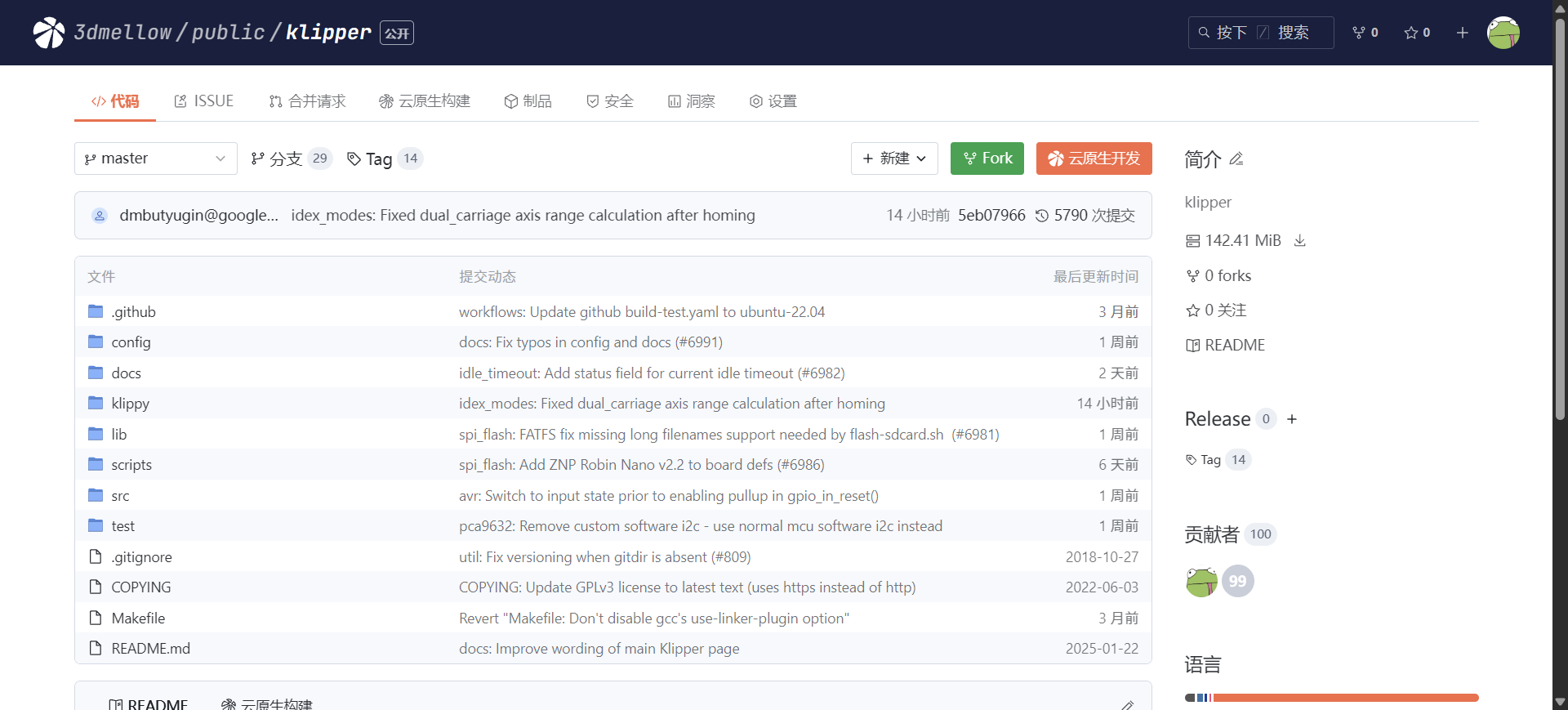Switch to the 代码 tab
Screen dimensions: 1568x710
tap(115, 101)
